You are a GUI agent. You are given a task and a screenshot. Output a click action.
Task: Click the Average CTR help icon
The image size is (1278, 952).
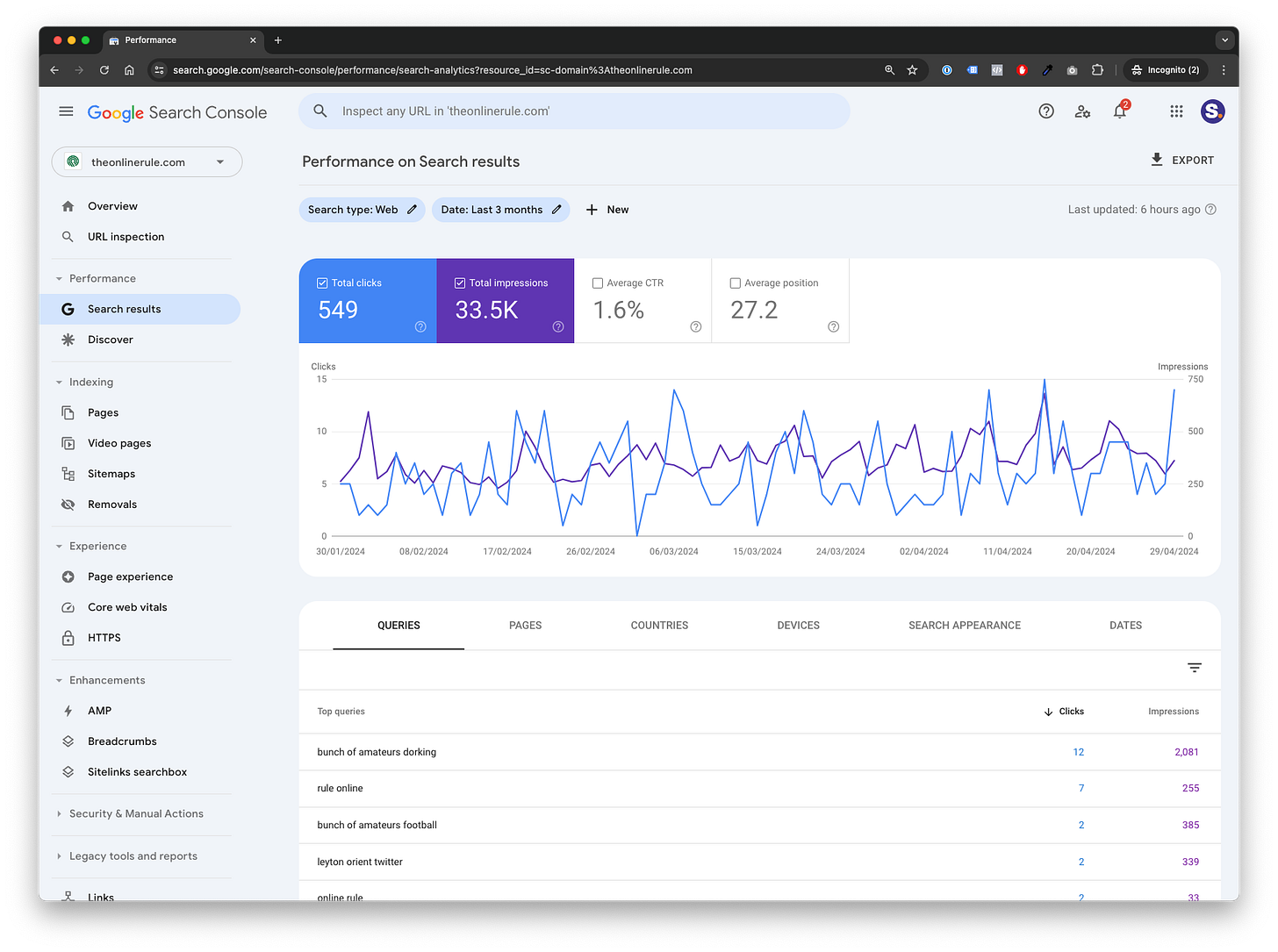click(x=696, y=326)
